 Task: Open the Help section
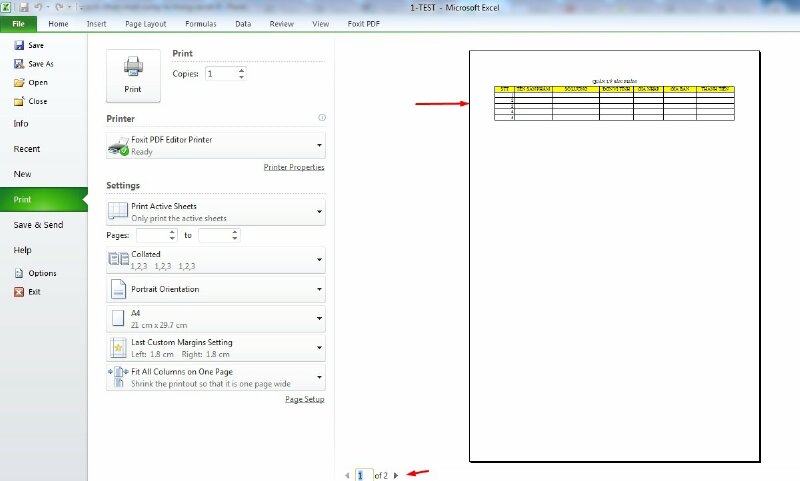coord(22,250)
